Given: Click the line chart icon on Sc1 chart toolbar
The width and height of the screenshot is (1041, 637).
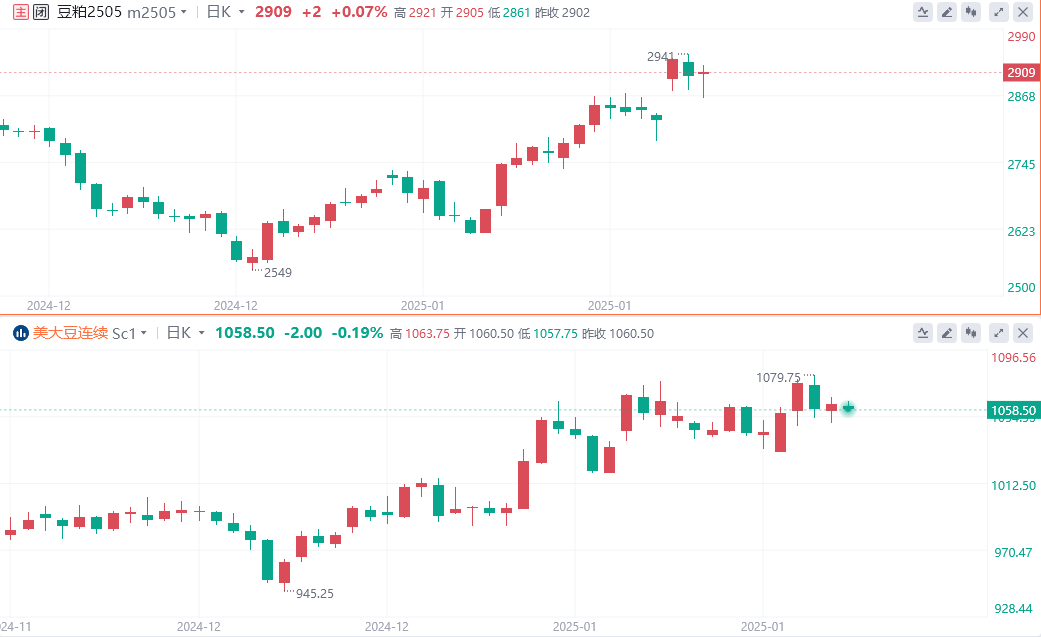Looking at the screenshot, I should (x=923, y=333).
